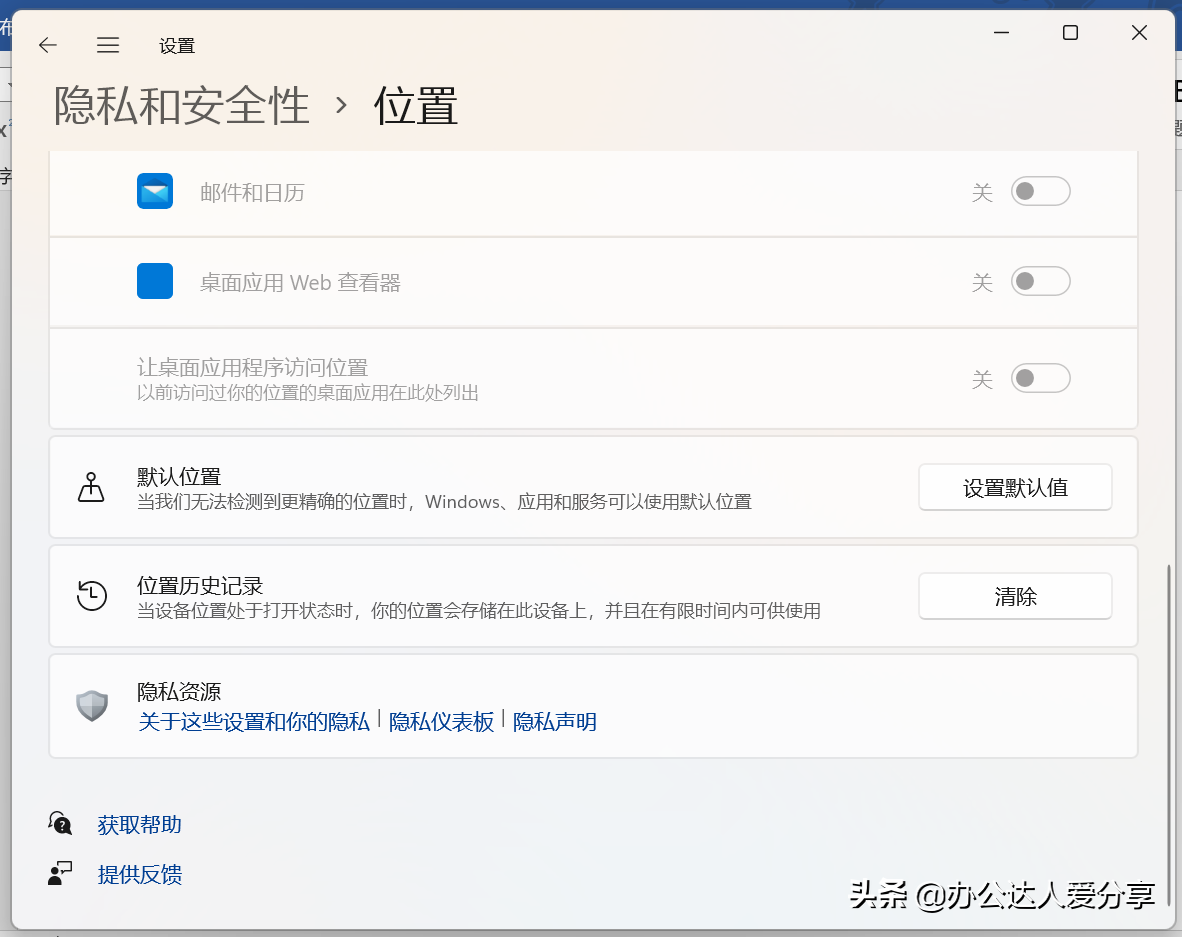1182x937 pixels.
Task: Click 隐私和安全性 in the breadcrumb
Action: pyautogui.click(x=182, y=105)
